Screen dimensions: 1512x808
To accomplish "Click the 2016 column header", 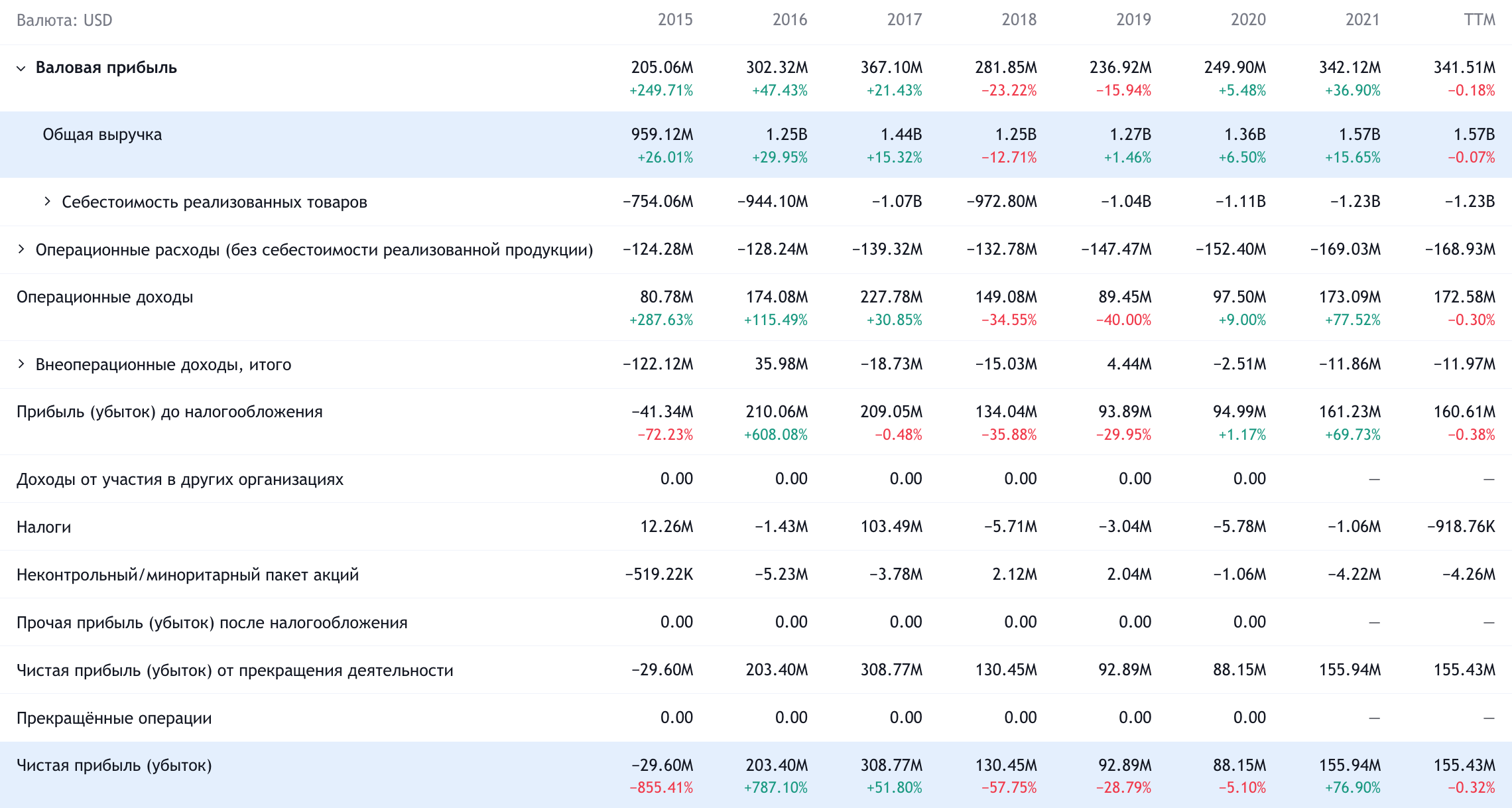I will [x=790, y=20].
